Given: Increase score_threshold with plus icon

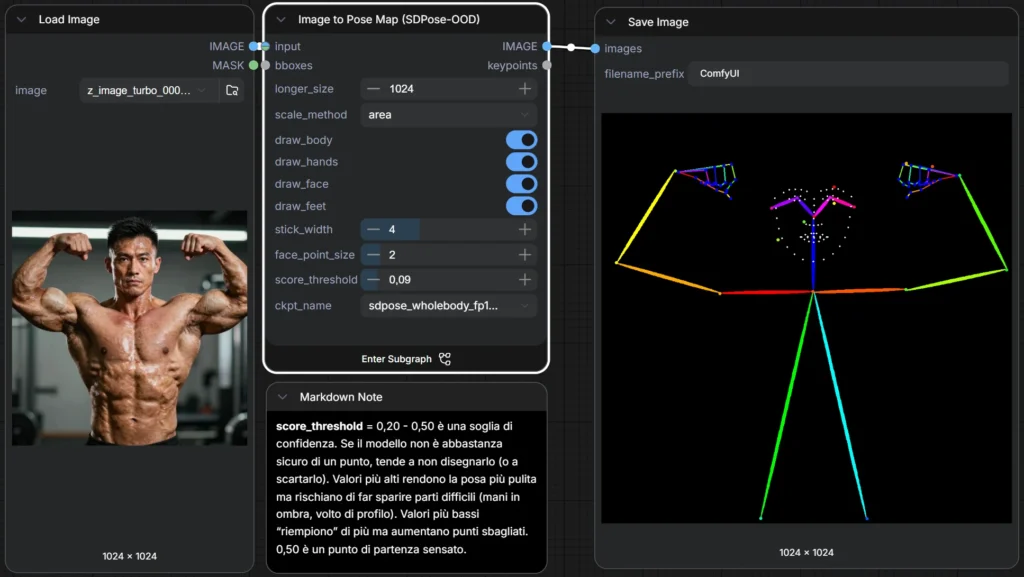Looking at the screenshot, I should [x=524, y=280].
